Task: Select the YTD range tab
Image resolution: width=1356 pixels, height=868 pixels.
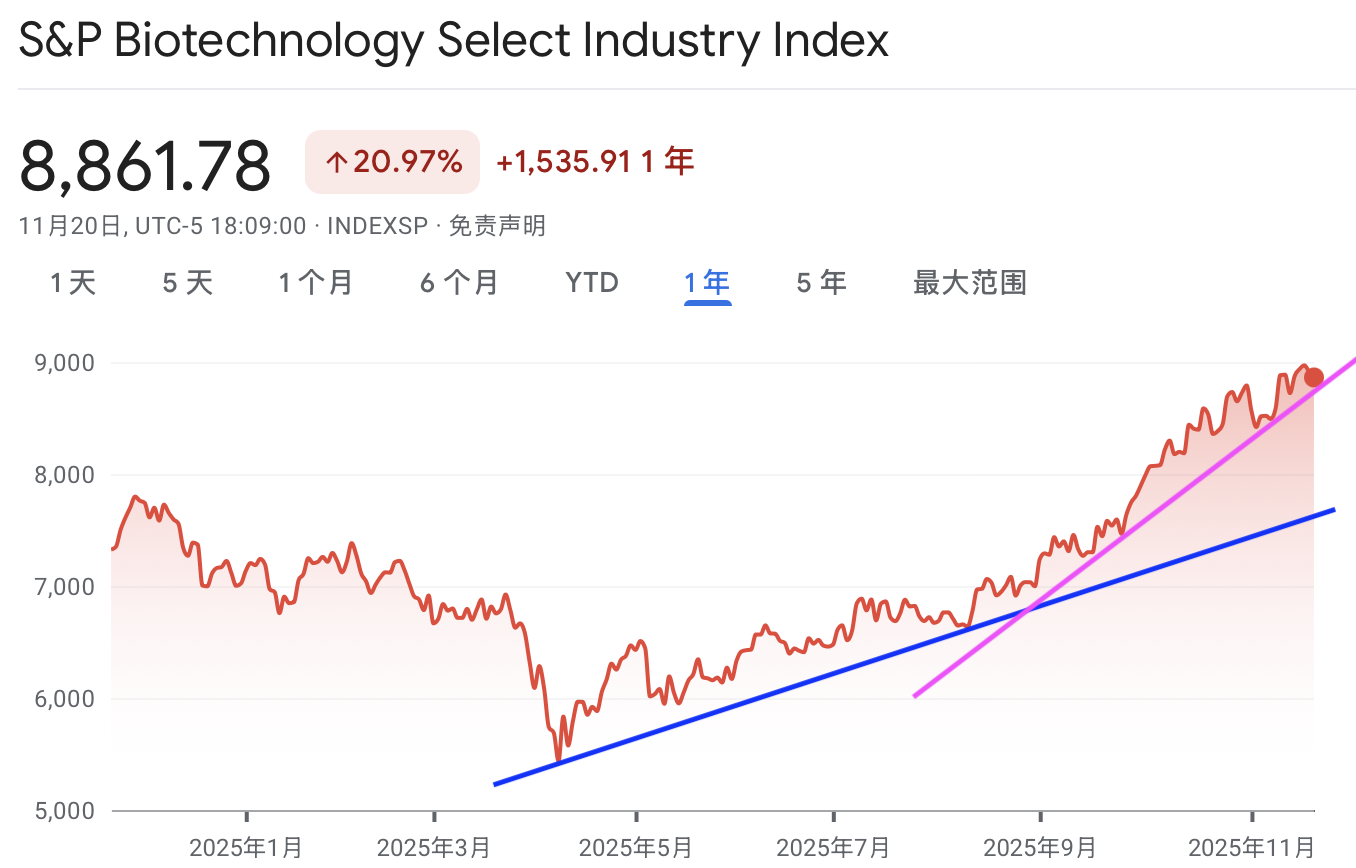Action: [x=592, y=283]
